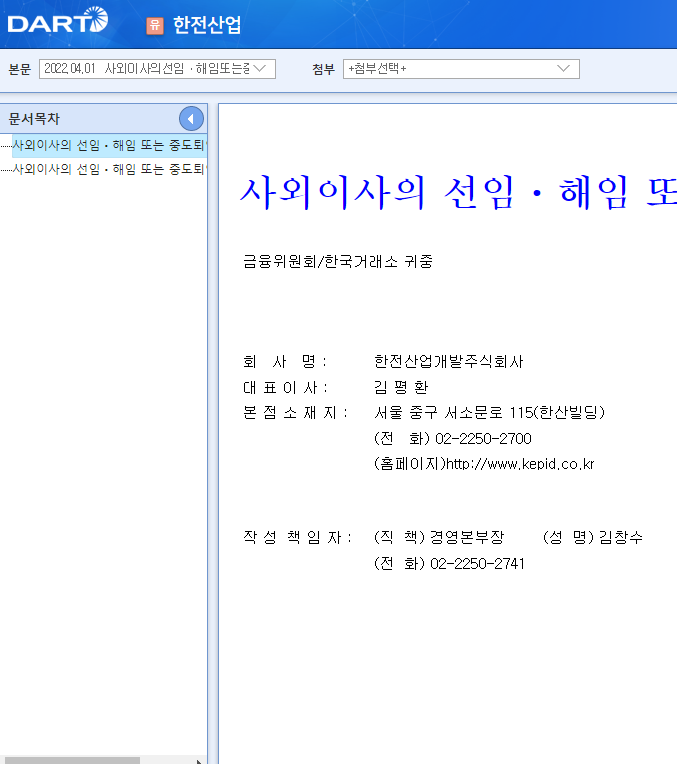Click the 한전산업 company name header

207,25
